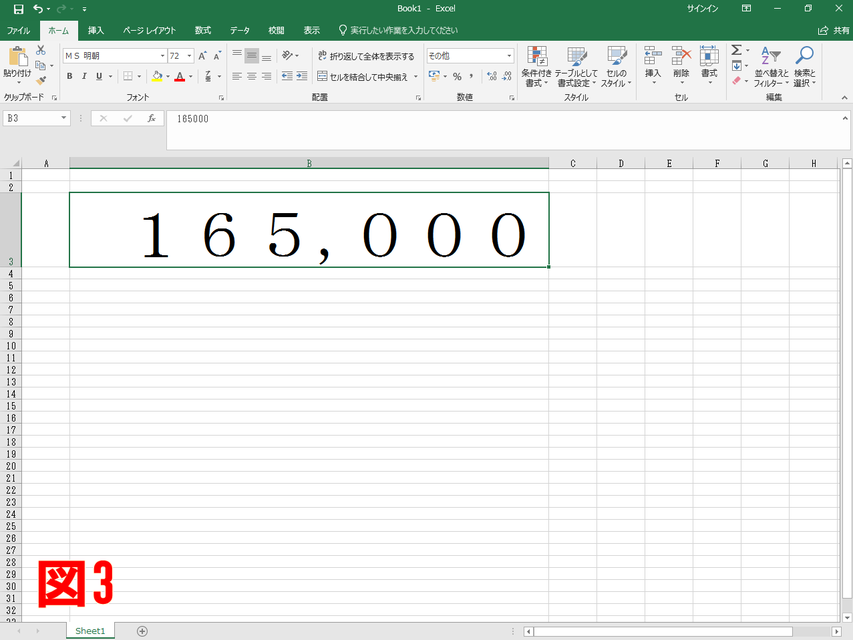Screen dimensions: 853x640
Task: Switch to the Formulas (数式) tab
Action: click(203, 30)
